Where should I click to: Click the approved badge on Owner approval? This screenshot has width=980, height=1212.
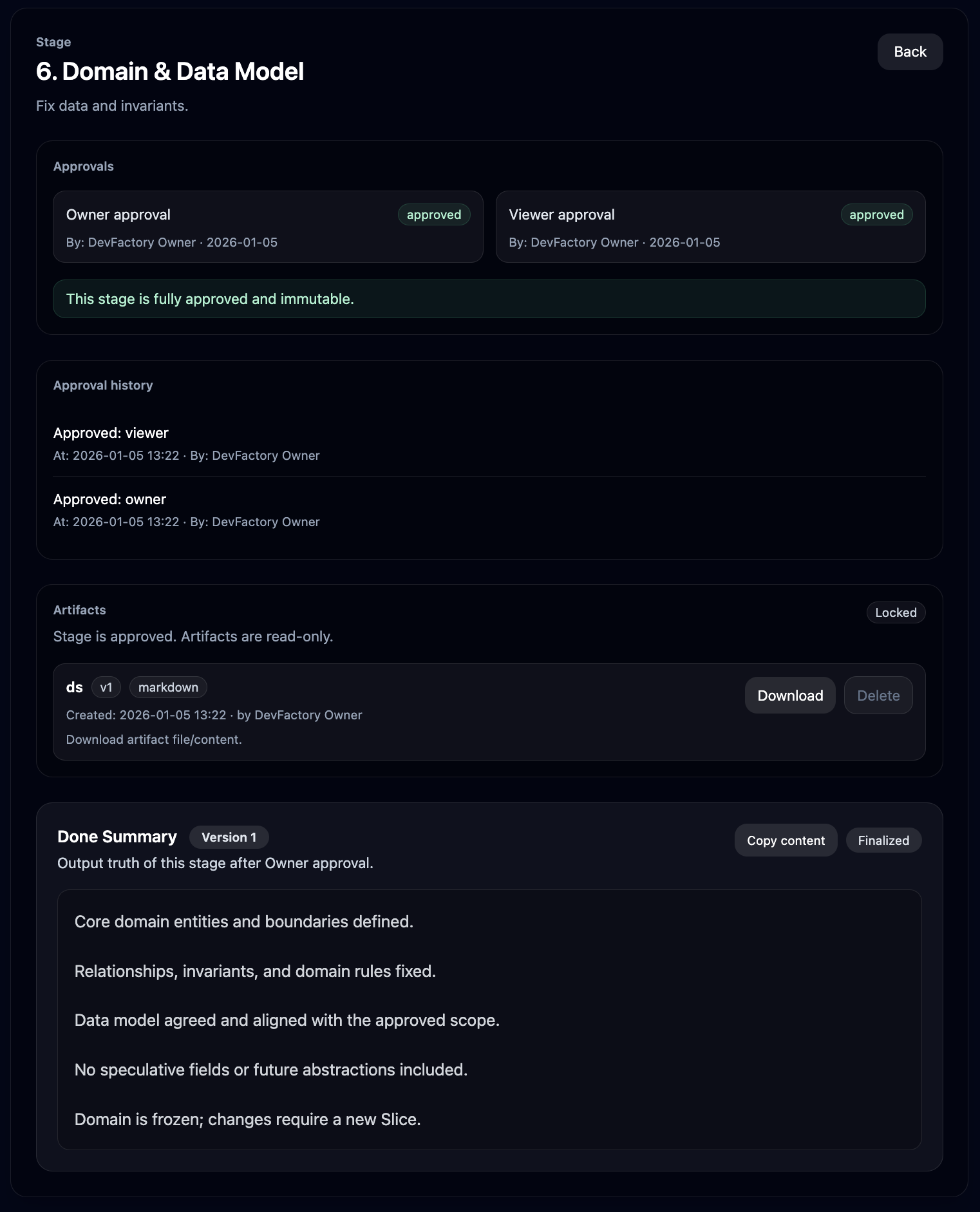pyautogui.click(x=433, y=214)
